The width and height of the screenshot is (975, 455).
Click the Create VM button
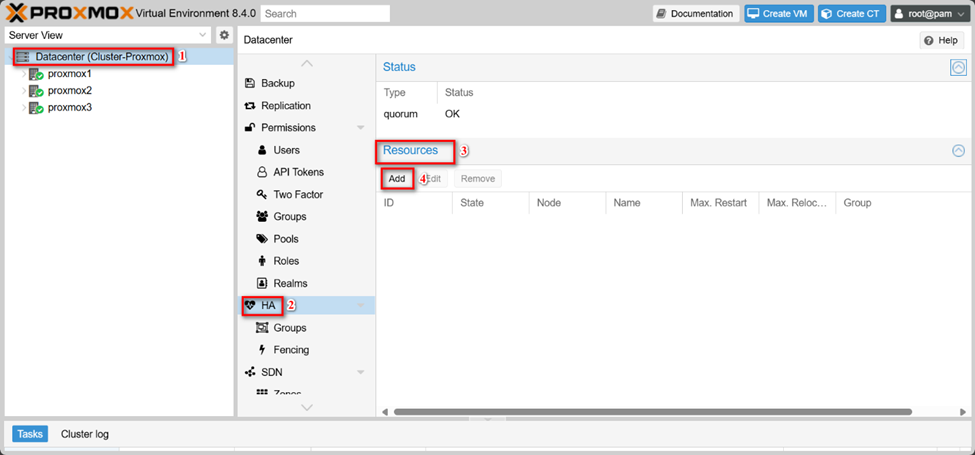(x=778, y=14)
